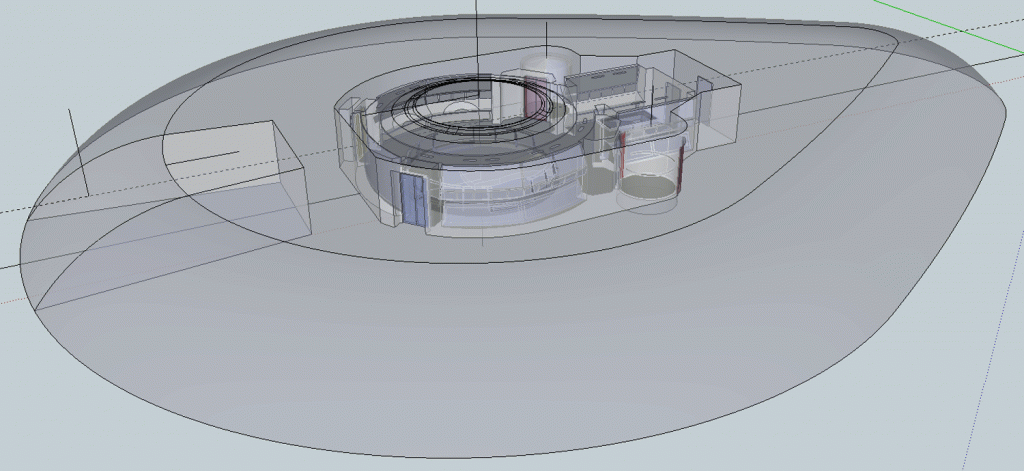The height and width of the screenshot is (471, 1024).
Task: Click the blue double door on the curved building
Action: [x=412, y=200]
